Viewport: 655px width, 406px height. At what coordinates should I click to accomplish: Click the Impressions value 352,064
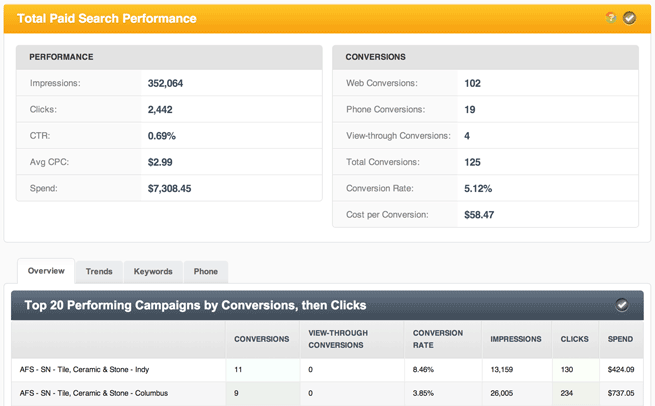pos(165,83)
